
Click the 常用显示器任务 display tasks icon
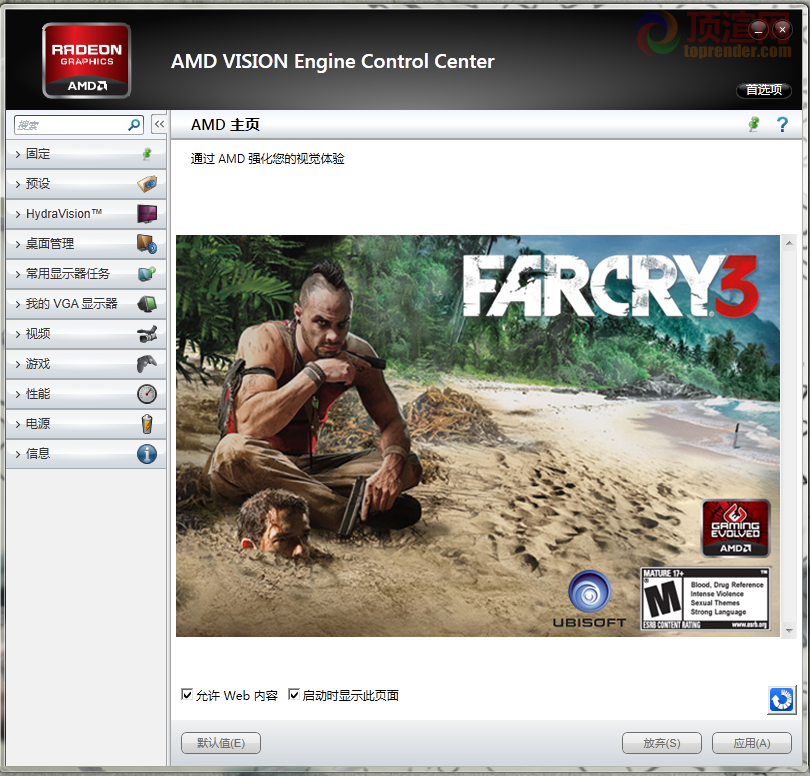click(147, 273)
